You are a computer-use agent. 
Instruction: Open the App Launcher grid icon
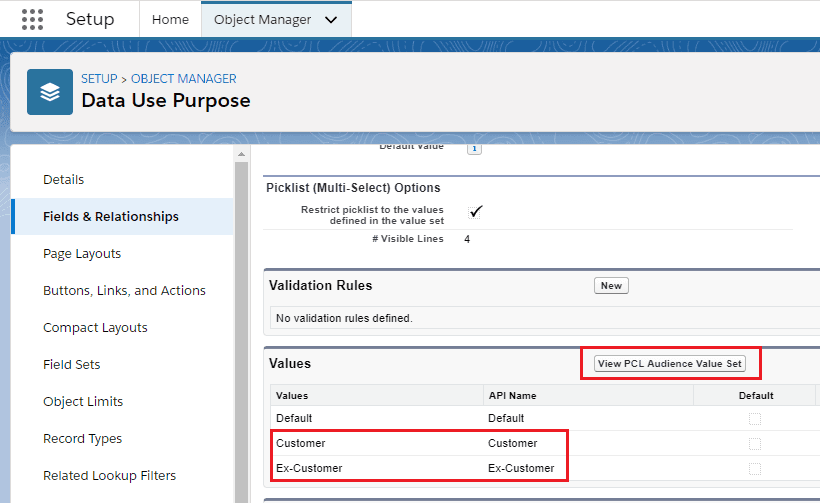(x=33, y=19)
